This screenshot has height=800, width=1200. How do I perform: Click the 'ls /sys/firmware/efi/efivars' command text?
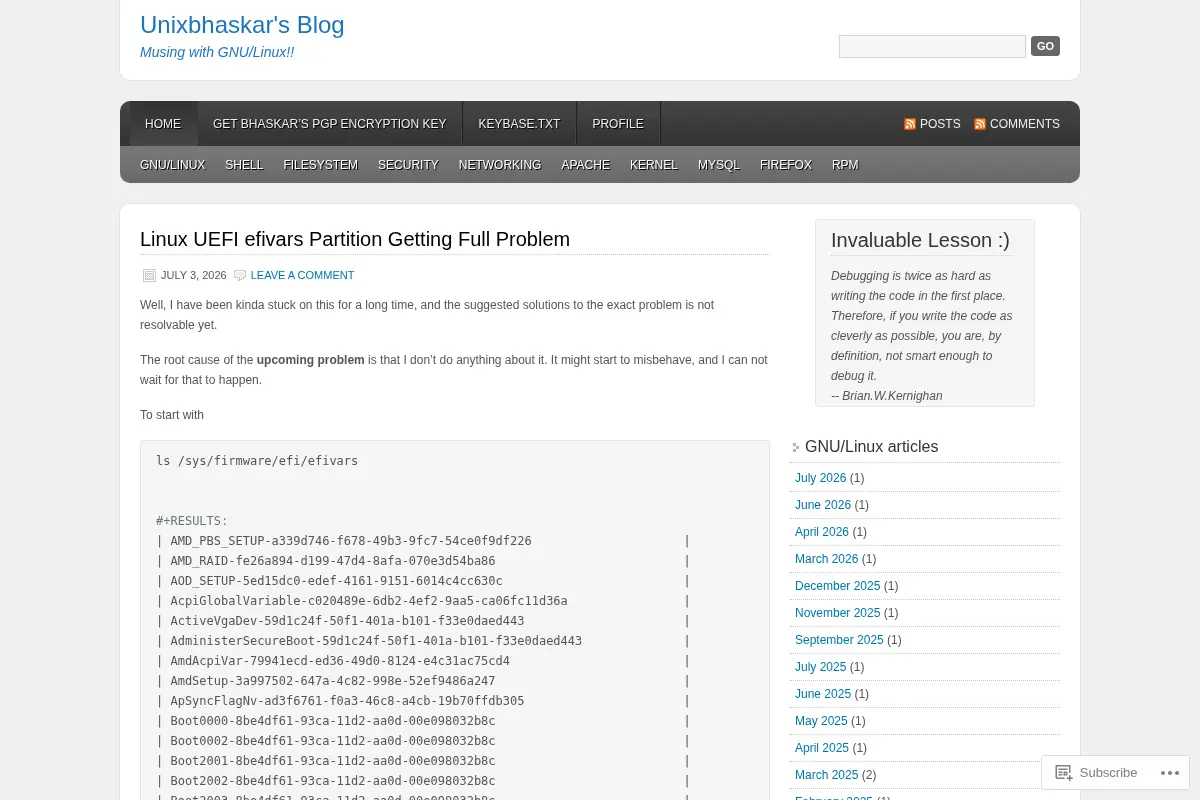point(257,461)
